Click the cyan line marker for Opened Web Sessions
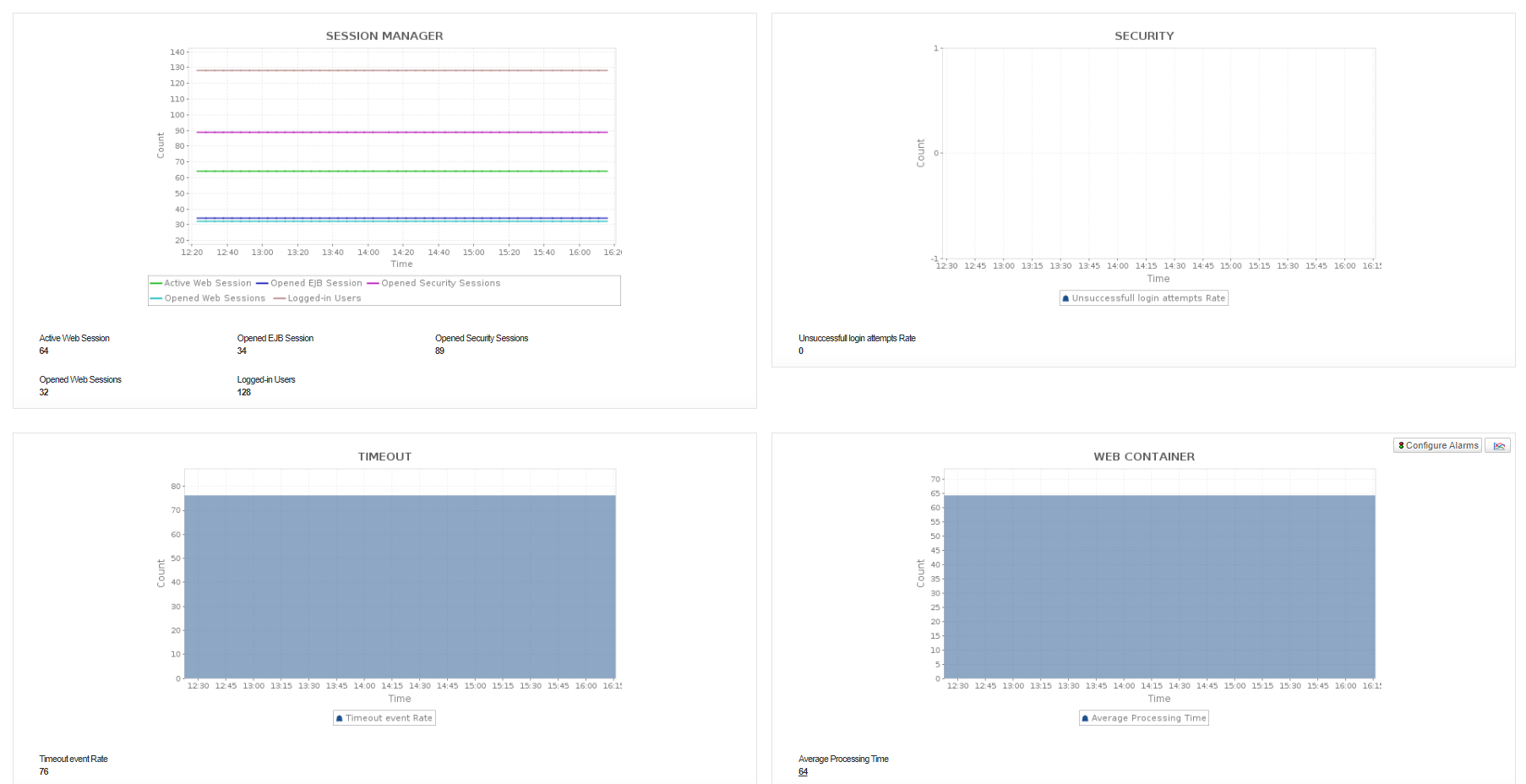The image size is (1526, 784). [x=156, y=297]
